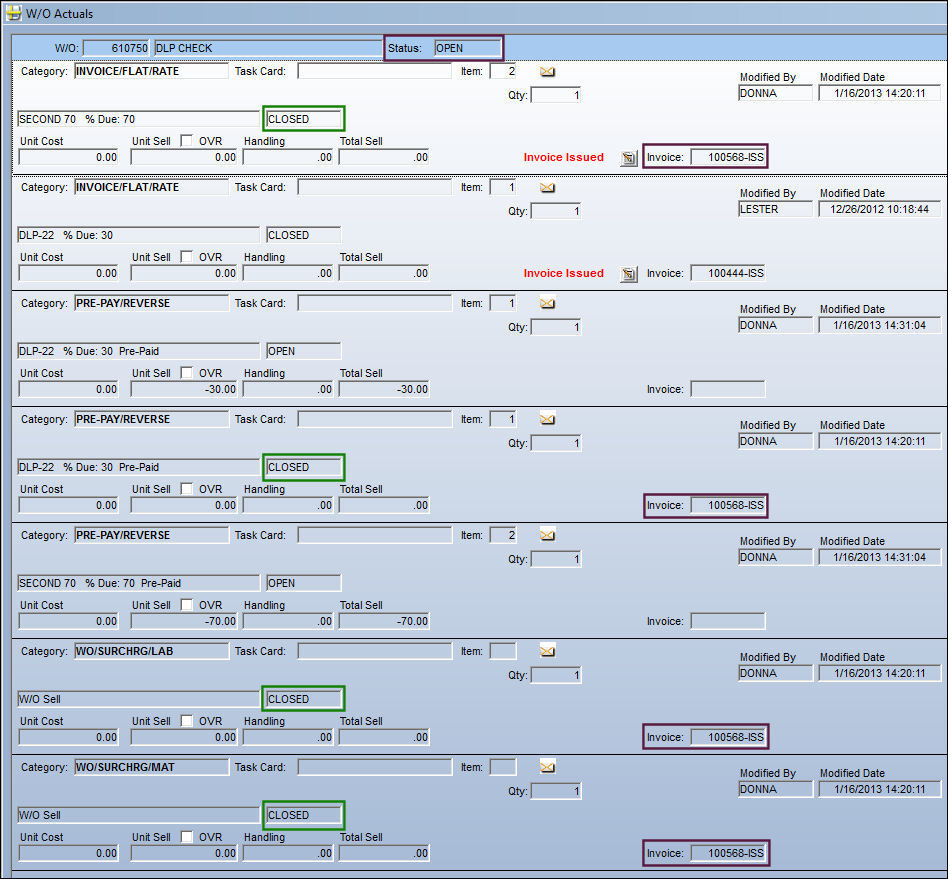Click the Invoice Issued text beside invoice 100444-ISS
Screen dimensions: 948x879
tap(563, 273)
